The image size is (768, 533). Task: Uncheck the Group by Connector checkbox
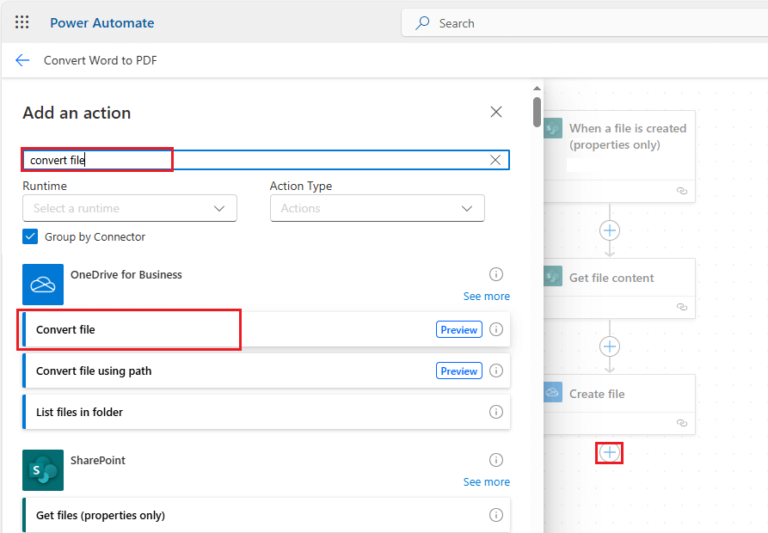click(x=30, y=237)
